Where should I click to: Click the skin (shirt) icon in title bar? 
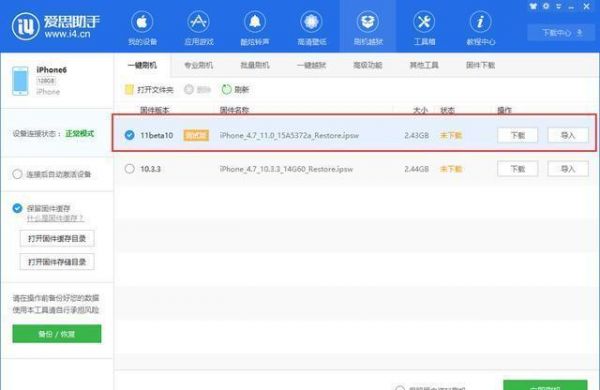[x=533, y=6]
